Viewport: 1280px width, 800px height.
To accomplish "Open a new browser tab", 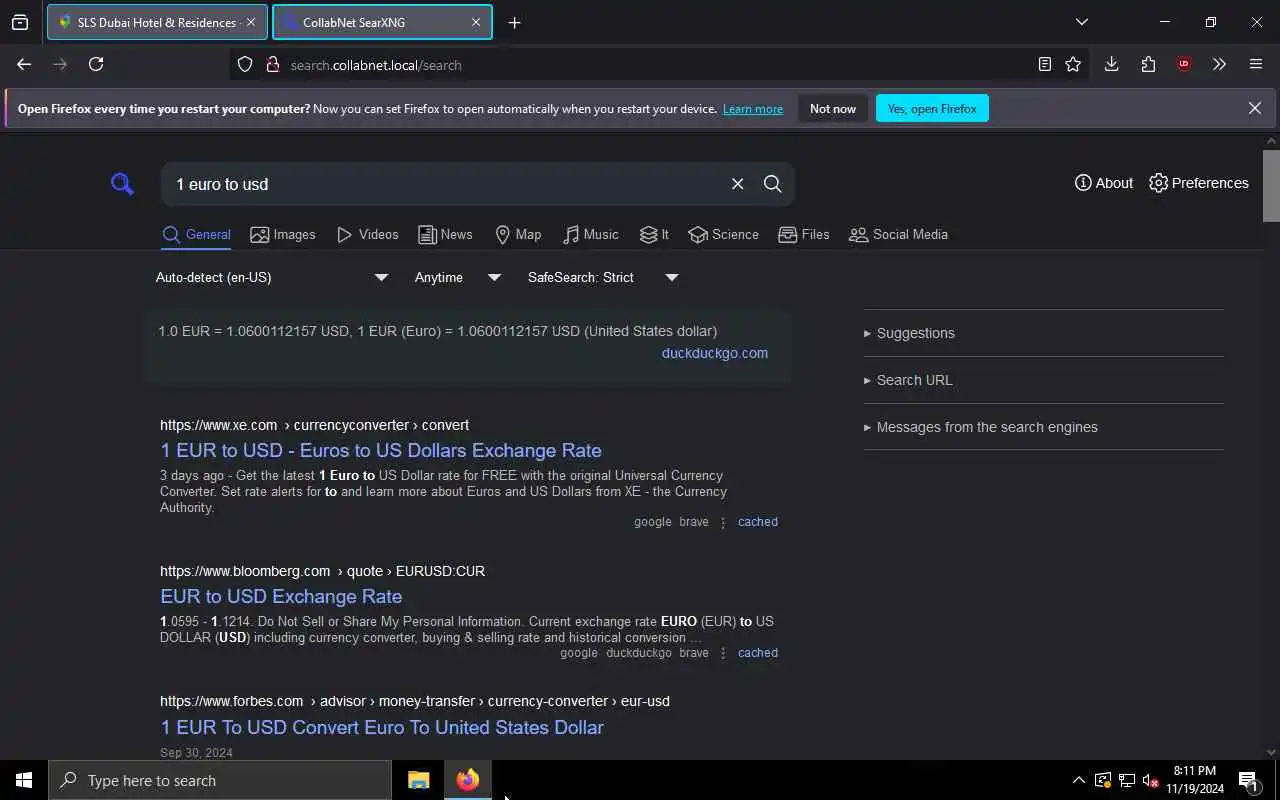I will coord(514,22).
